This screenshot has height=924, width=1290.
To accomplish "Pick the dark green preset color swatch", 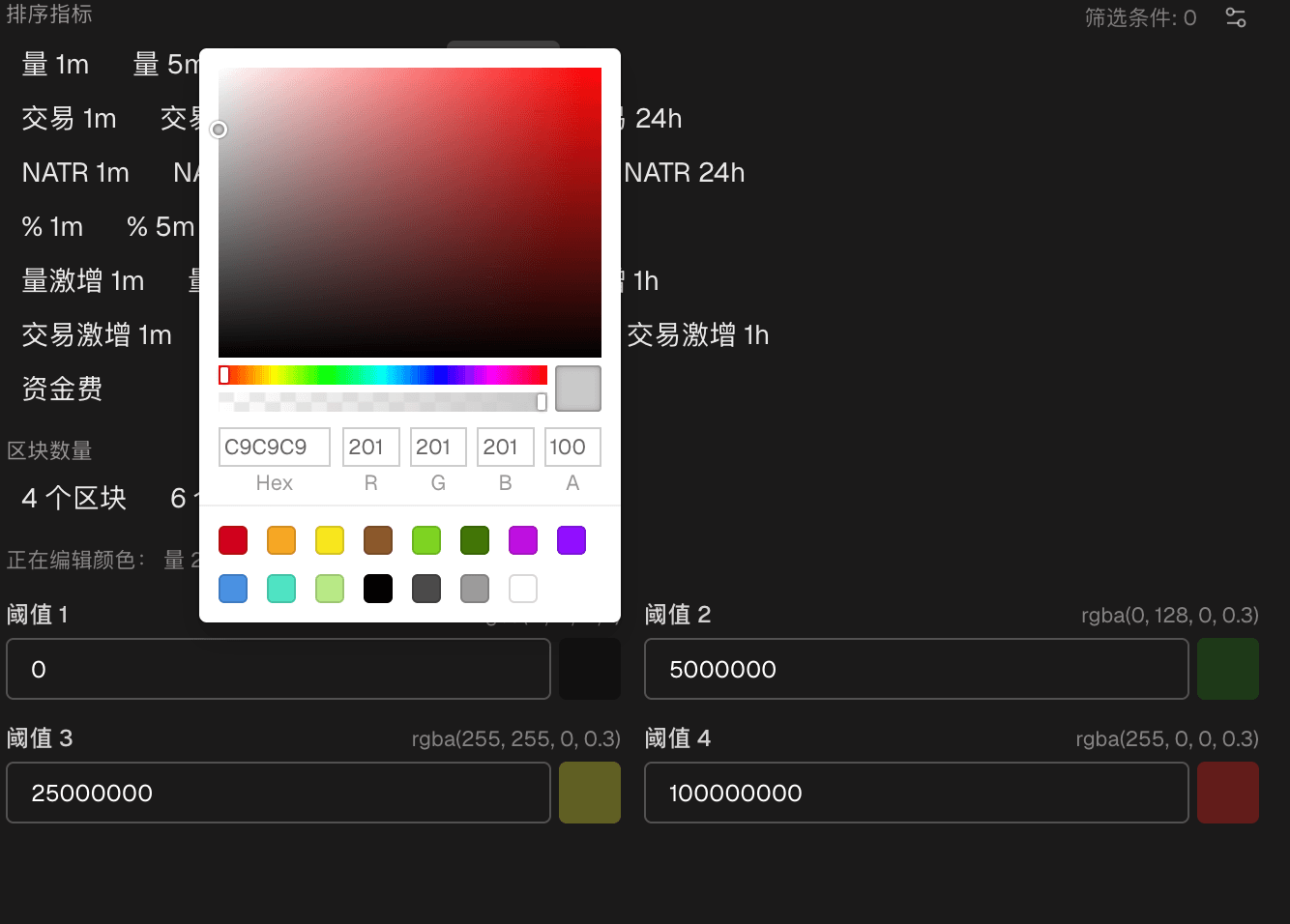I will pyautogui.click(x=475, y=540).
